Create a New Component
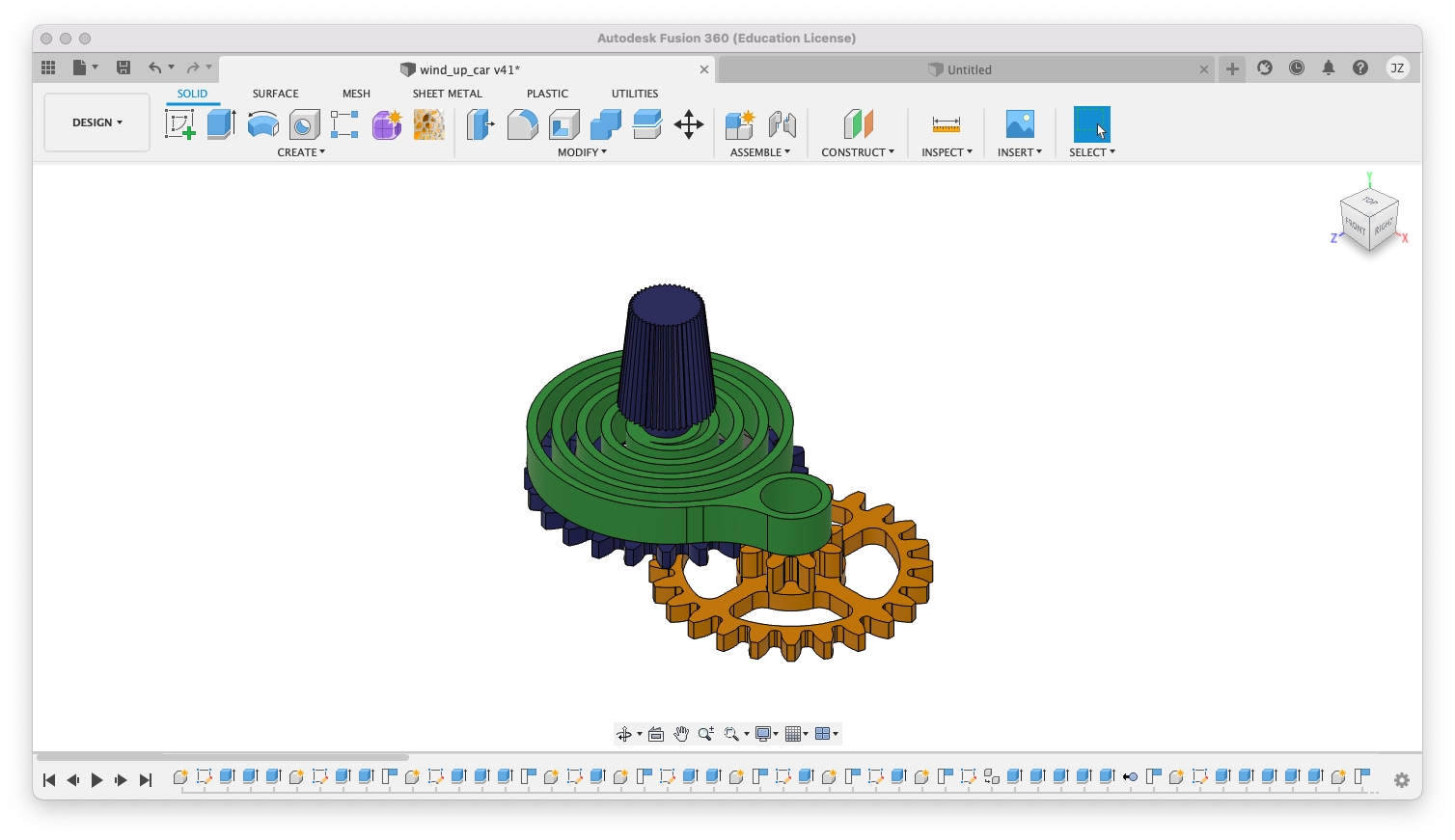The image size is (1455, 840). point(740,124)
